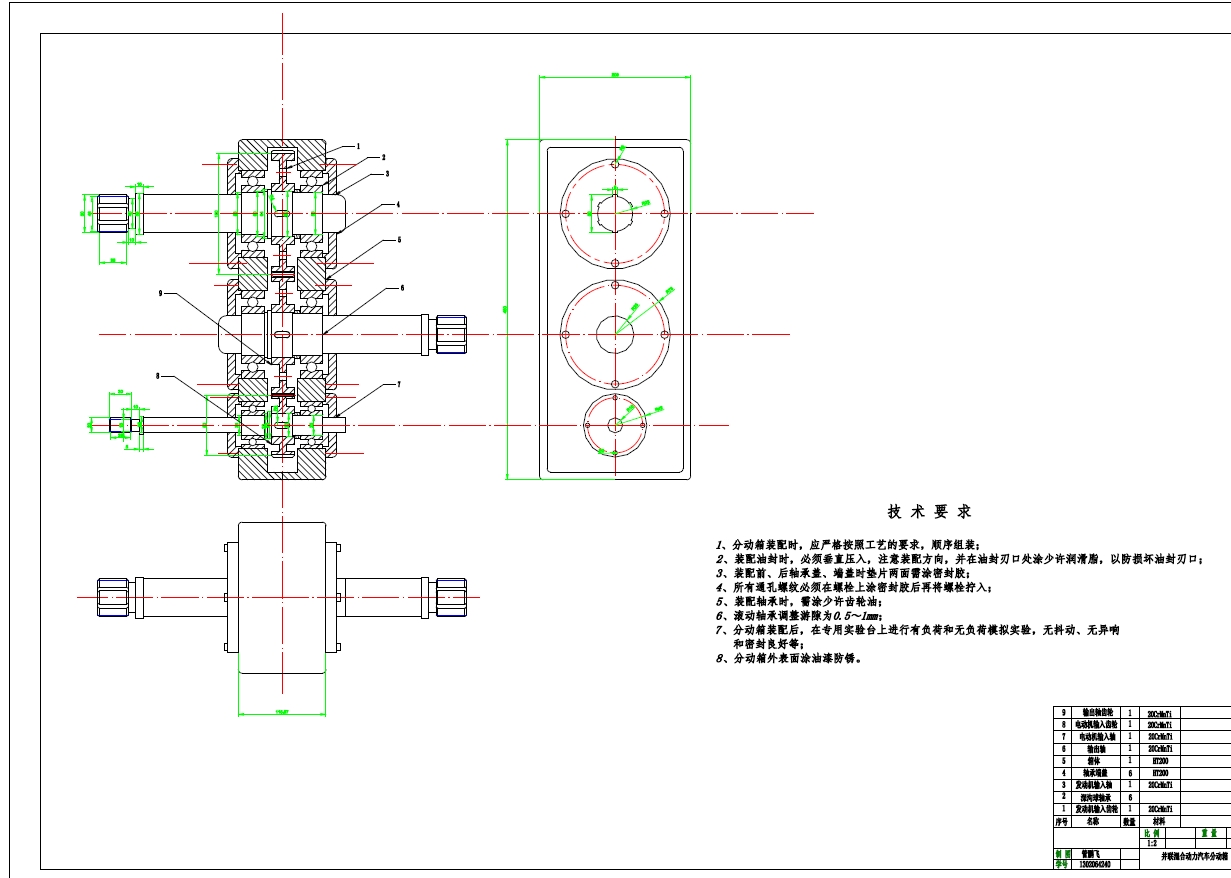
Task: Click the green '学号' label in title block
Action: coord(1062,865)
